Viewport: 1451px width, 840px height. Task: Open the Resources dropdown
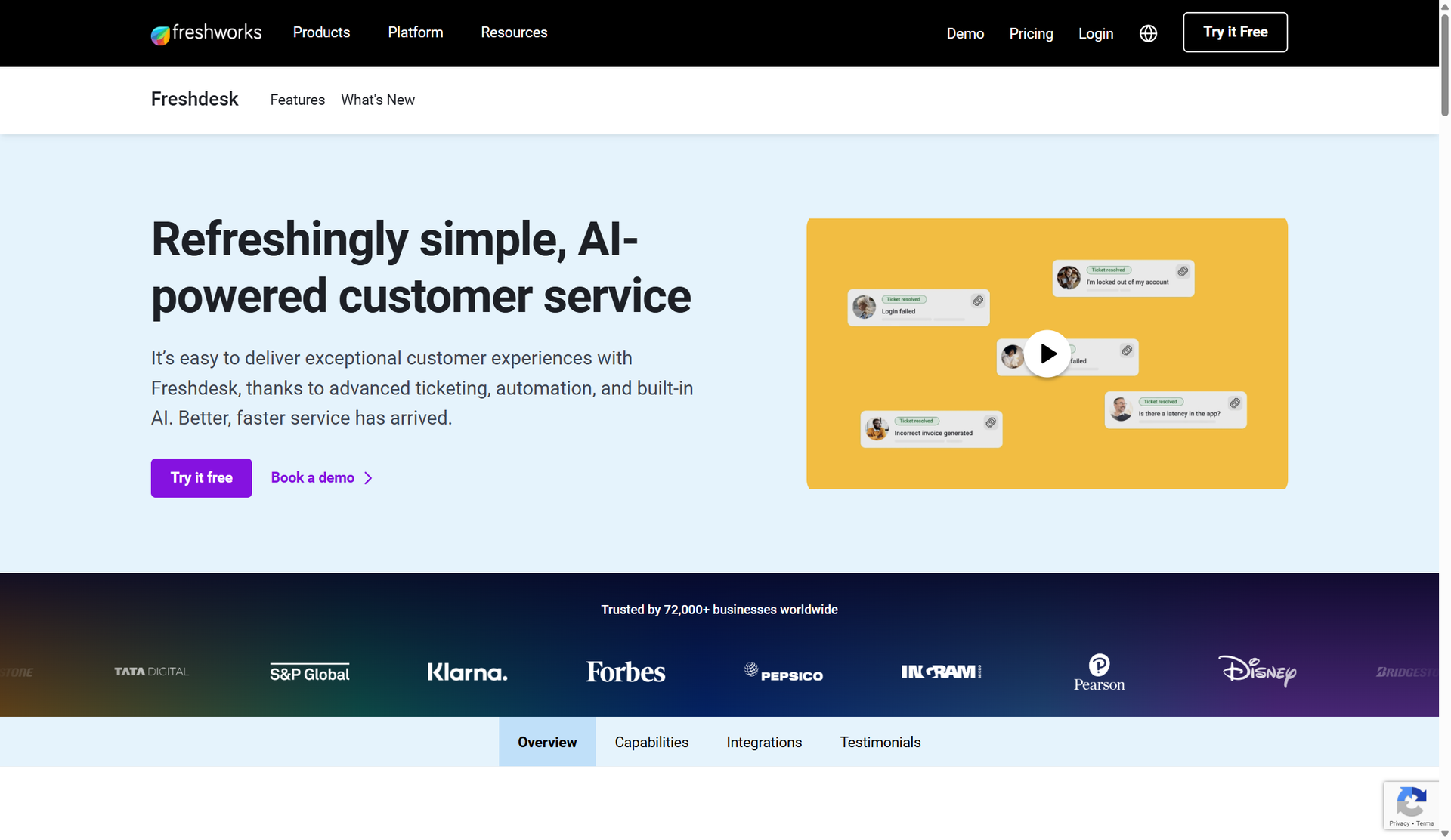pos(514,32)
